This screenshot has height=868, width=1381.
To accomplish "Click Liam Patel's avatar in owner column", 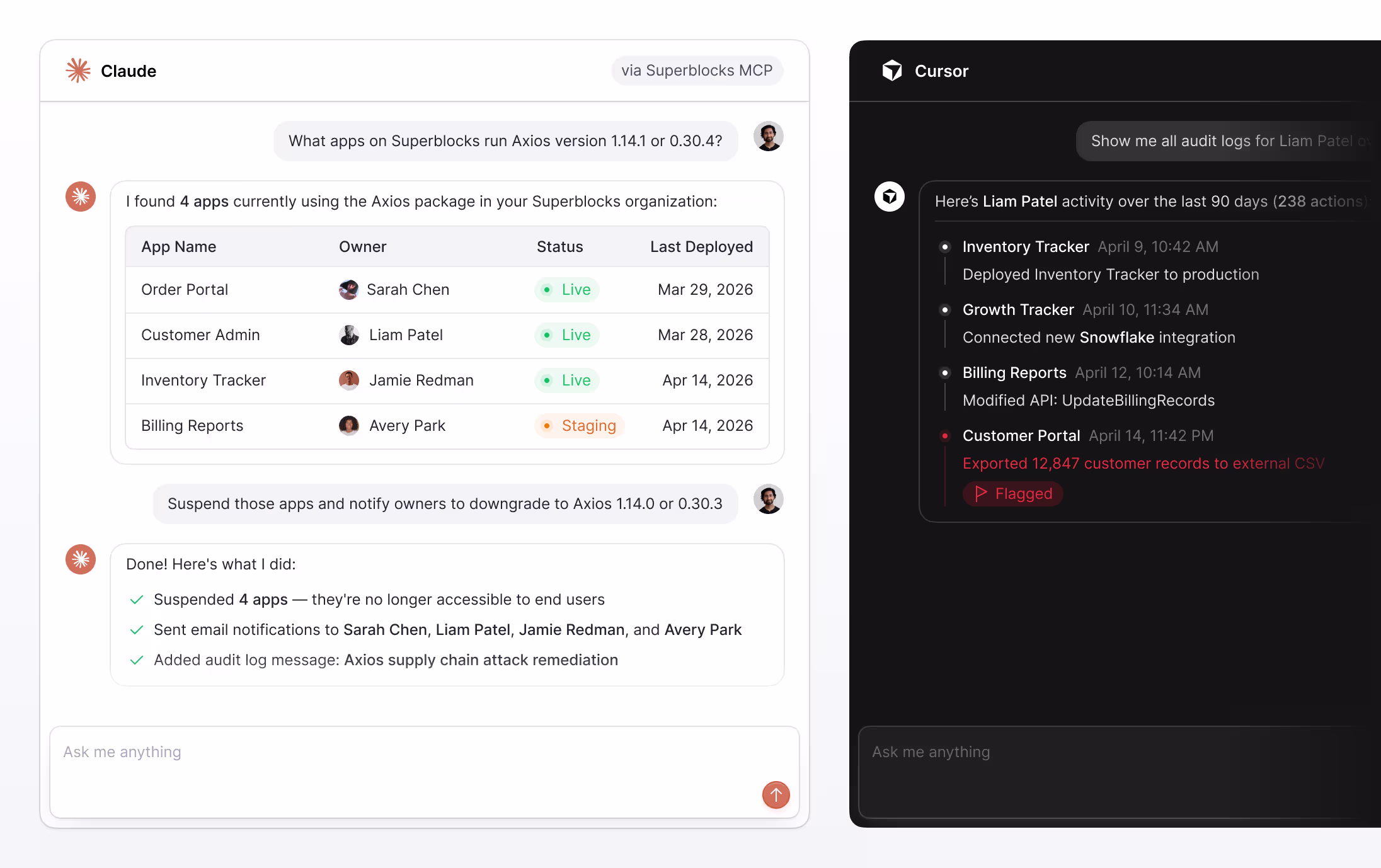I will [x=348, y=335].
